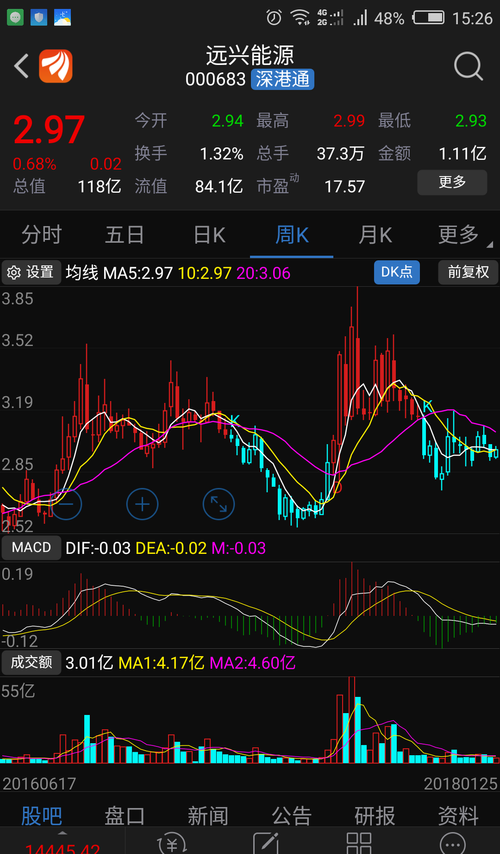
Task: Open chart 设置 gear button
Action: 32,272
